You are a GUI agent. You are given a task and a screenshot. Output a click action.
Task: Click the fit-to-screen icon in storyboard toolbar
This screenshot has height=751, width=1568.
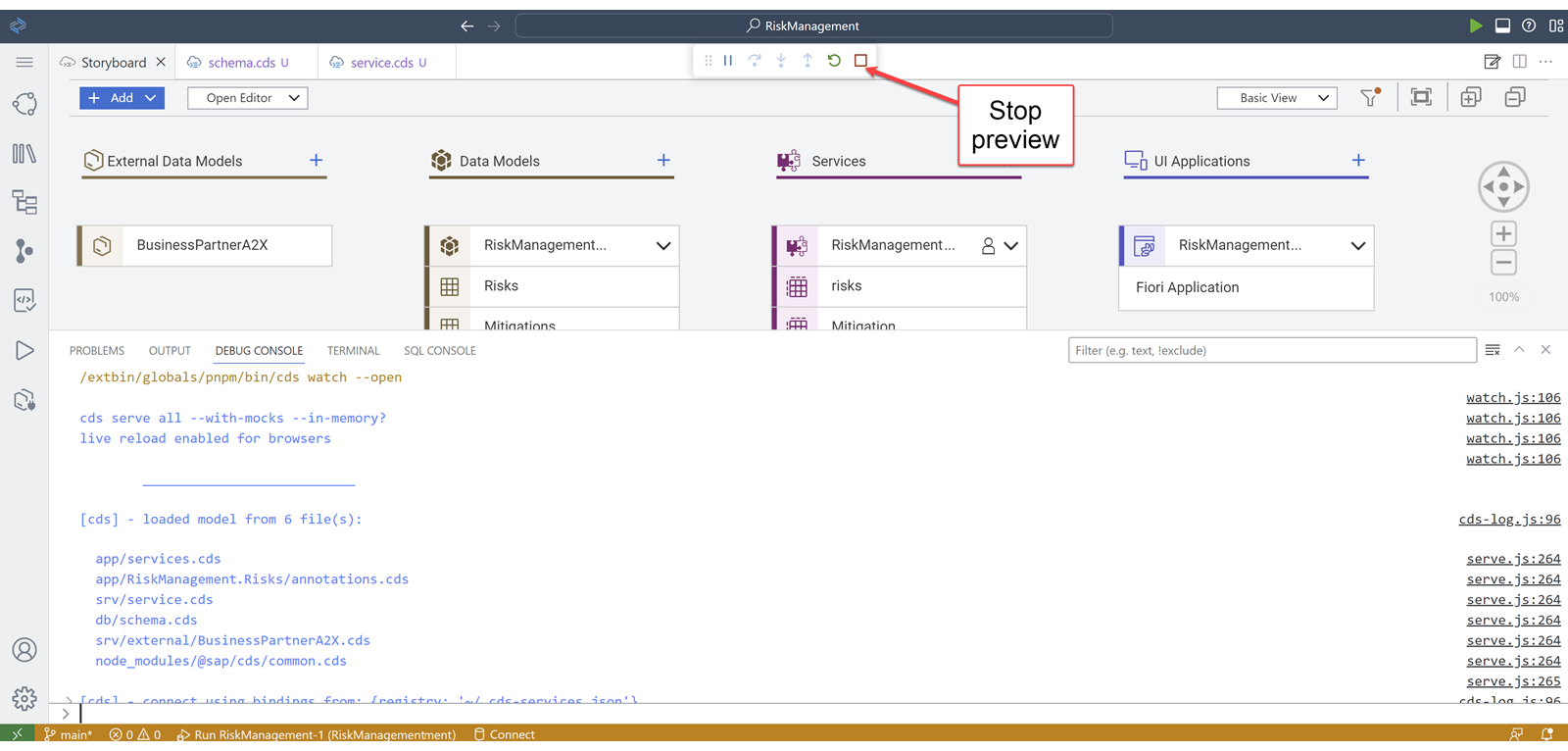click(1421, 97)
